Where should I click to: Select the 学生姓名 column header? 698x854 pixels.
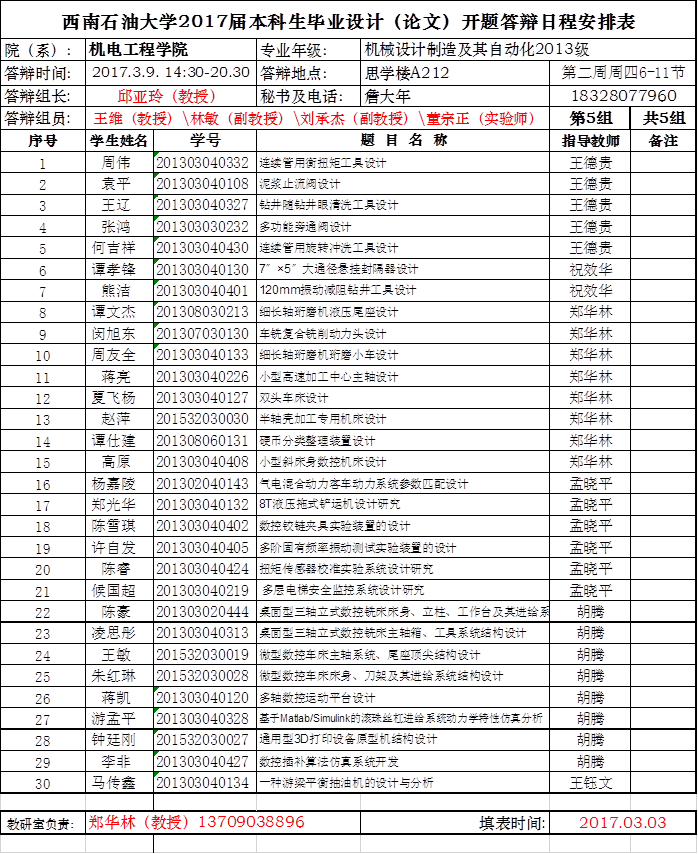119,140
